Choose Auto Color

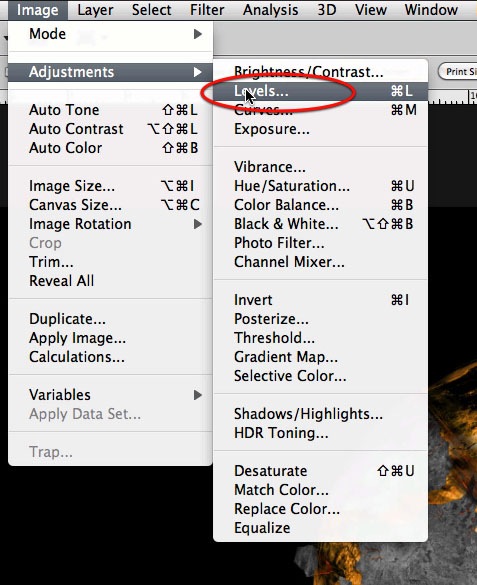tap(110, 148)
